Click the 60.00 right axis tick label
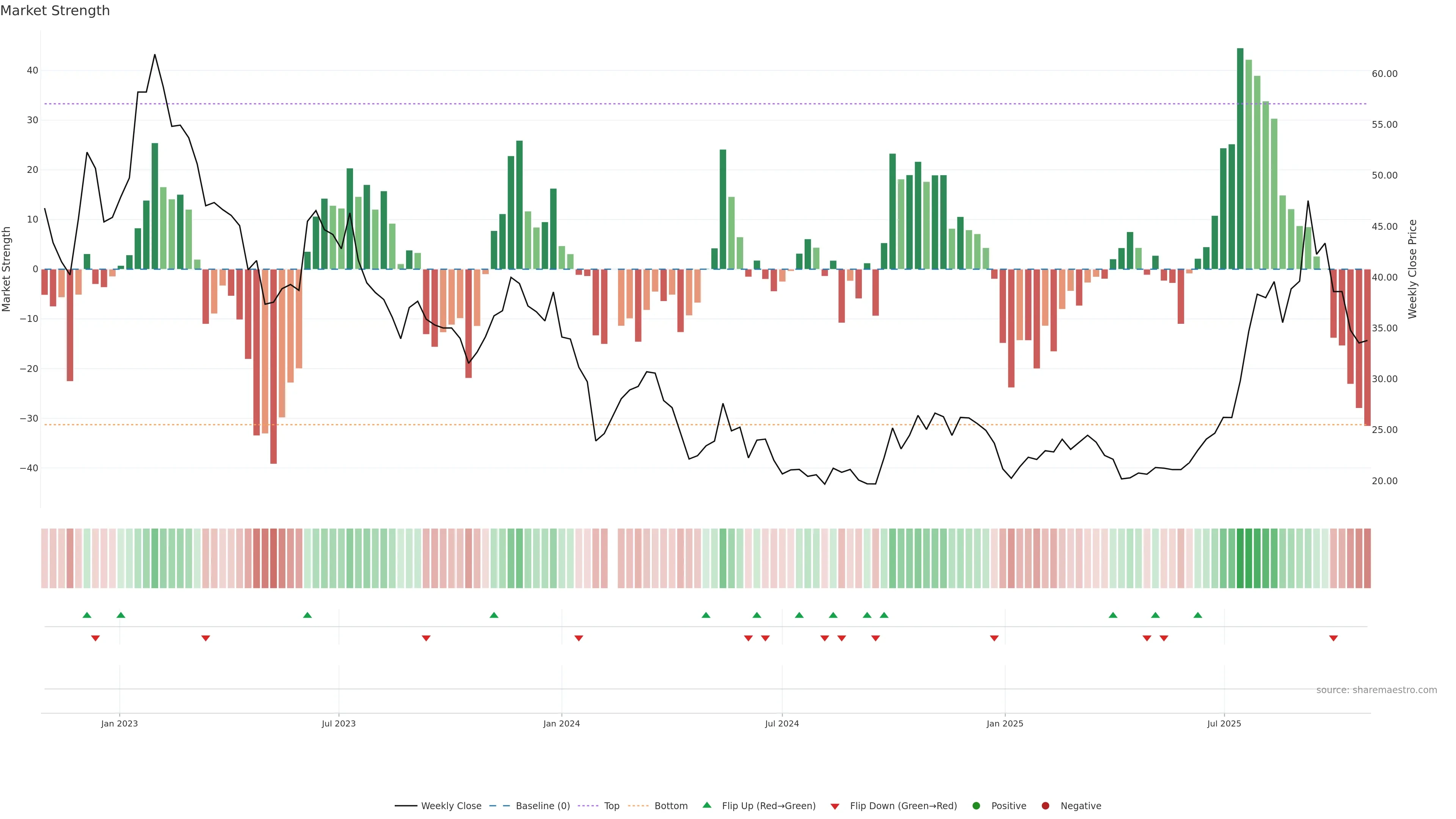Image resolution: width=1456 pixels, height=819 pixels. (1384, 74)
